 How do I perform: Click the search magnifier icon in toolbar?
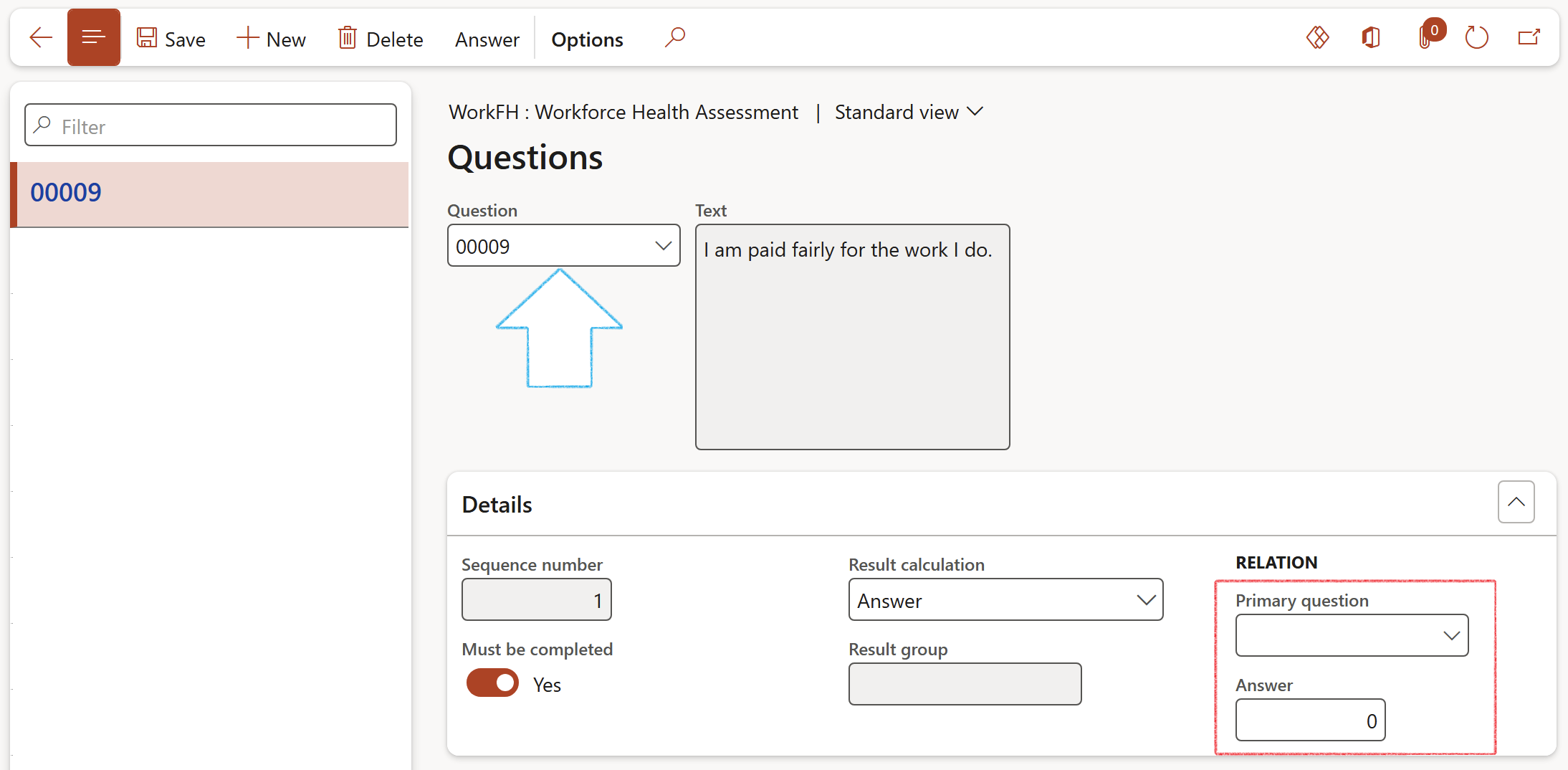[x=674, y=37]
